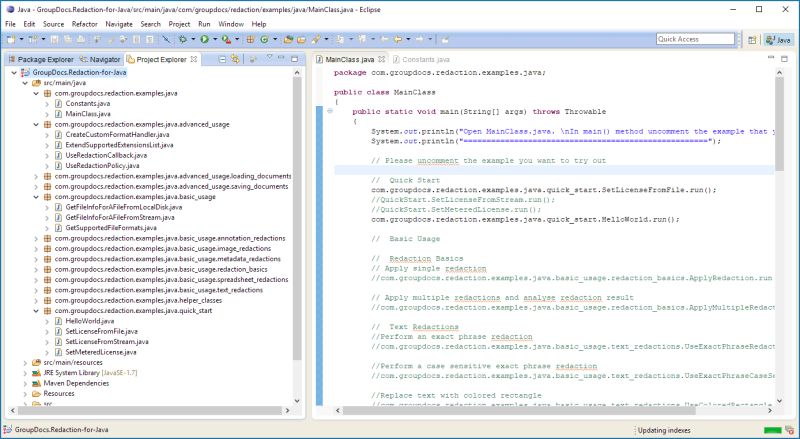The image size is (800, 439).
Task: Open the Run button dropdown arrow
Action: click(215, 39)
